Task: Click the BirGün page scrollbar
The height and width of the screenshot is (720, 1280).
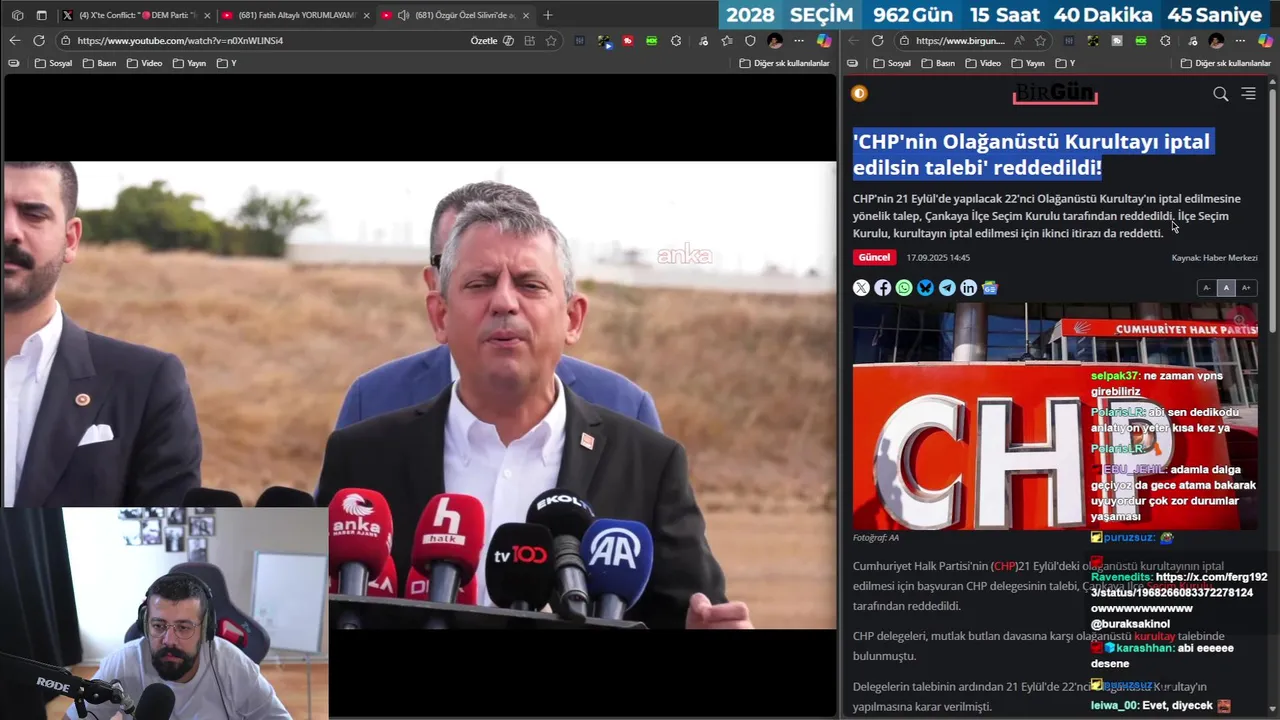Action: (x=1273, y=210)
